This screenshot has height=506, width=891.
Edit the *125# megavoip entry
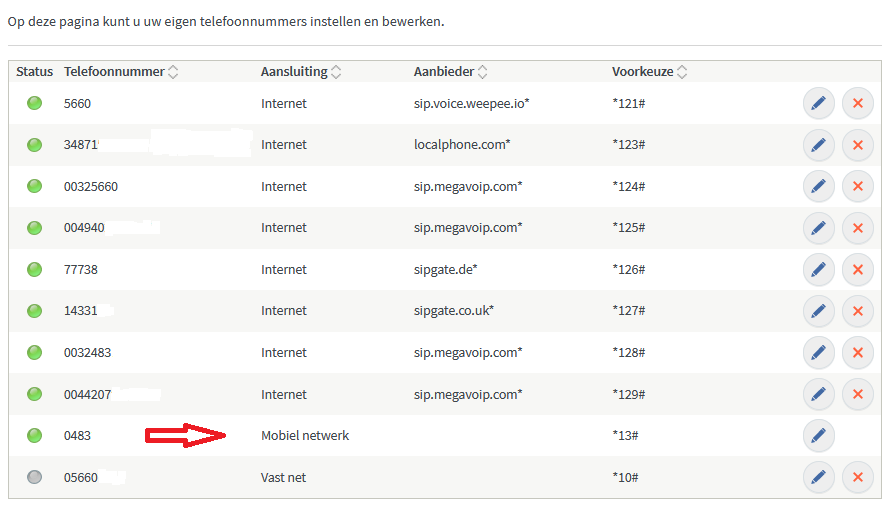[x=818, y=228]
